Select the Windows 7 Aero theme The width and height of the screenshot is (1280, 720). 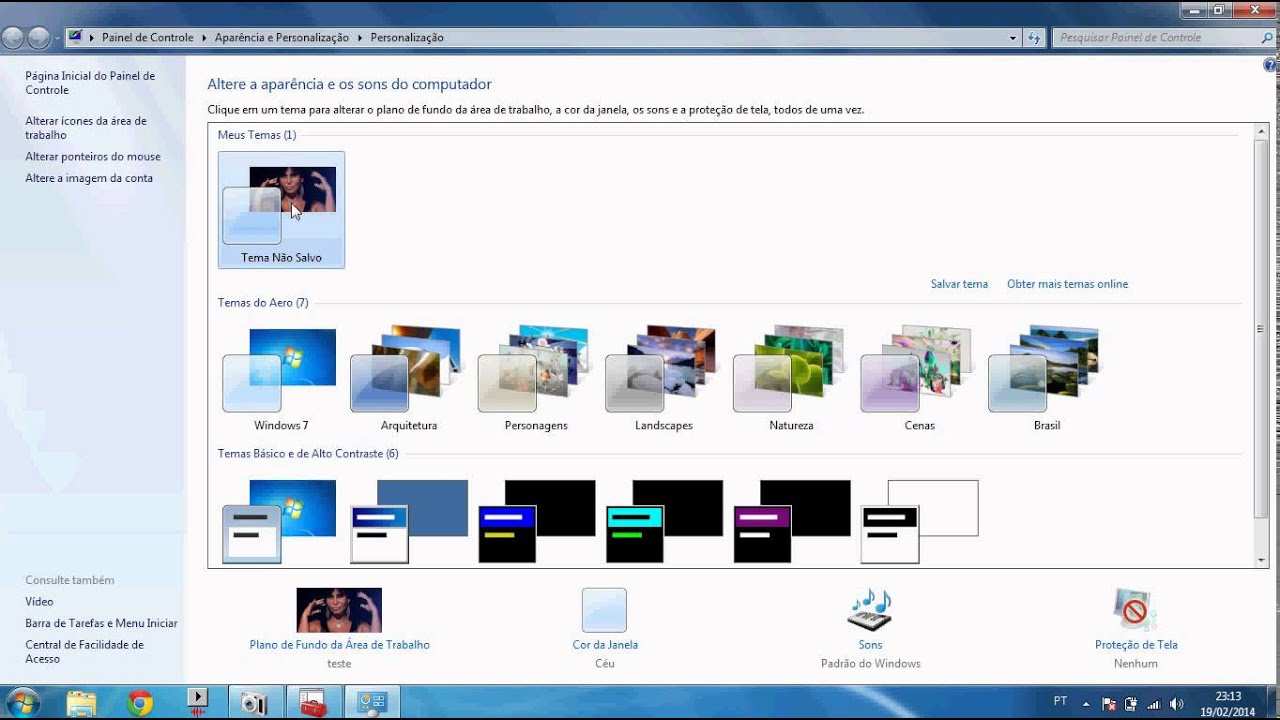(x=281, y=378)
